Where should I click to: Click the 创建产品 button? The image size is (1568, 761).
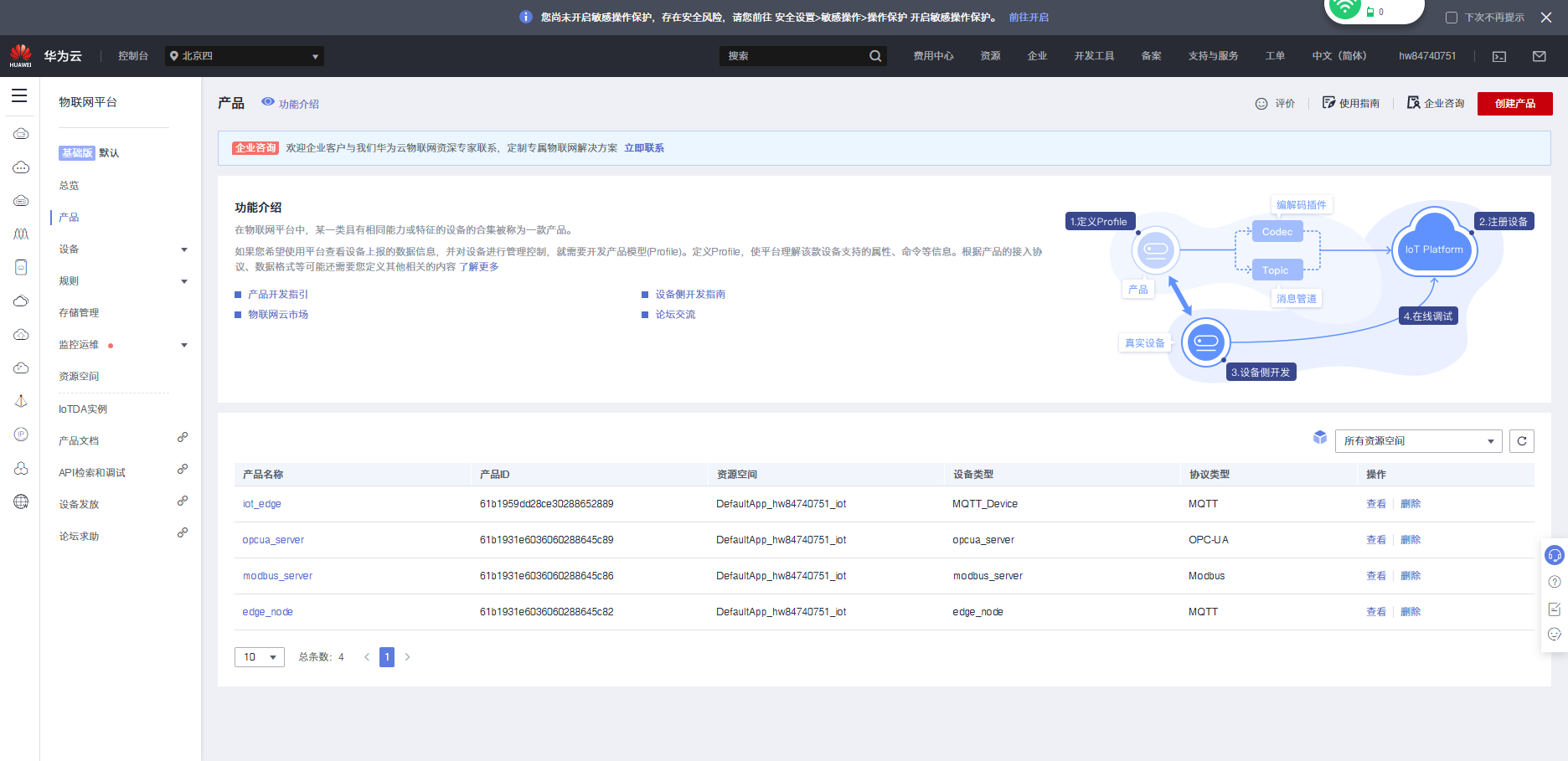[x=1515, y=104]
